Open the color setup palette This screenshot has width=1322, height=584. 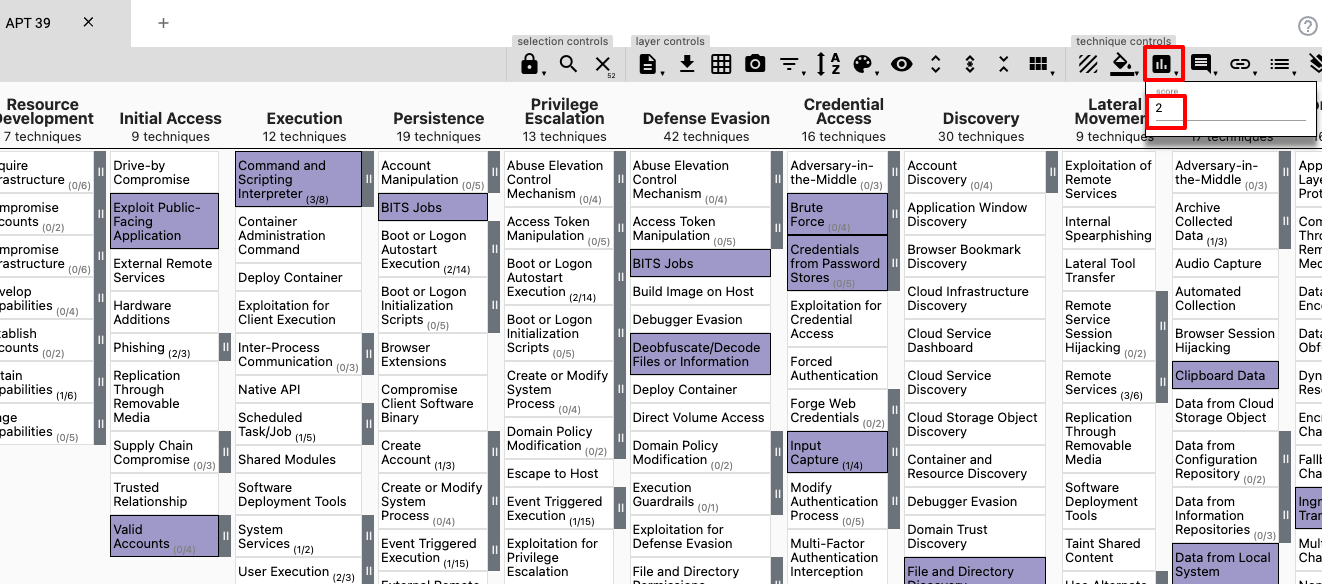click(x=860, y=63)
